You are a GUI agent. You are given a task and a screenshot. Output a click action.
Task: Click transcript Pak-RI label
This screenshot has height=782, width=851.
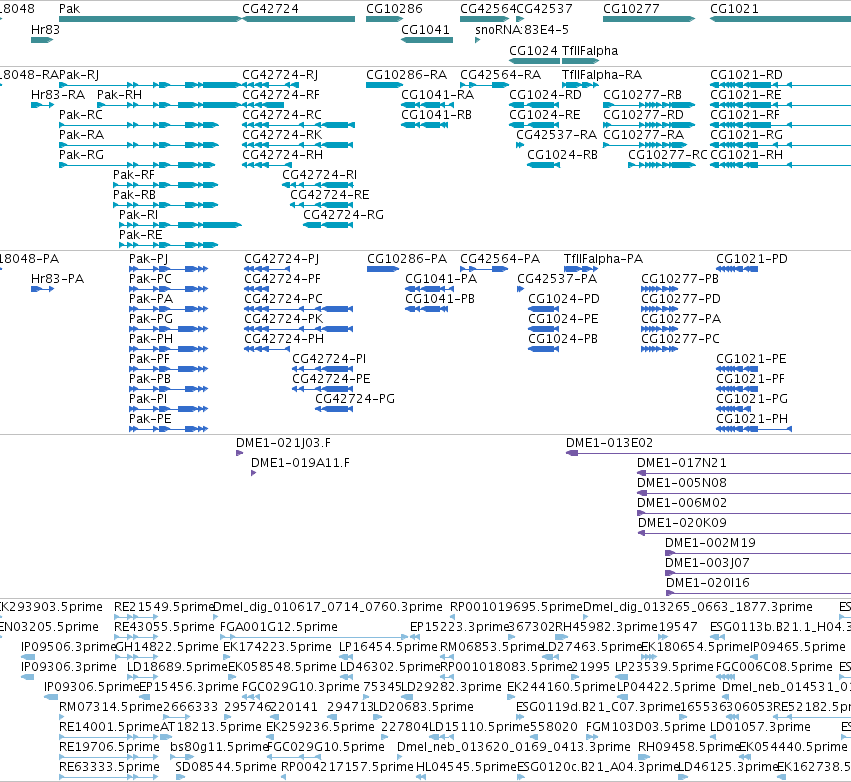tap(138, 215)
